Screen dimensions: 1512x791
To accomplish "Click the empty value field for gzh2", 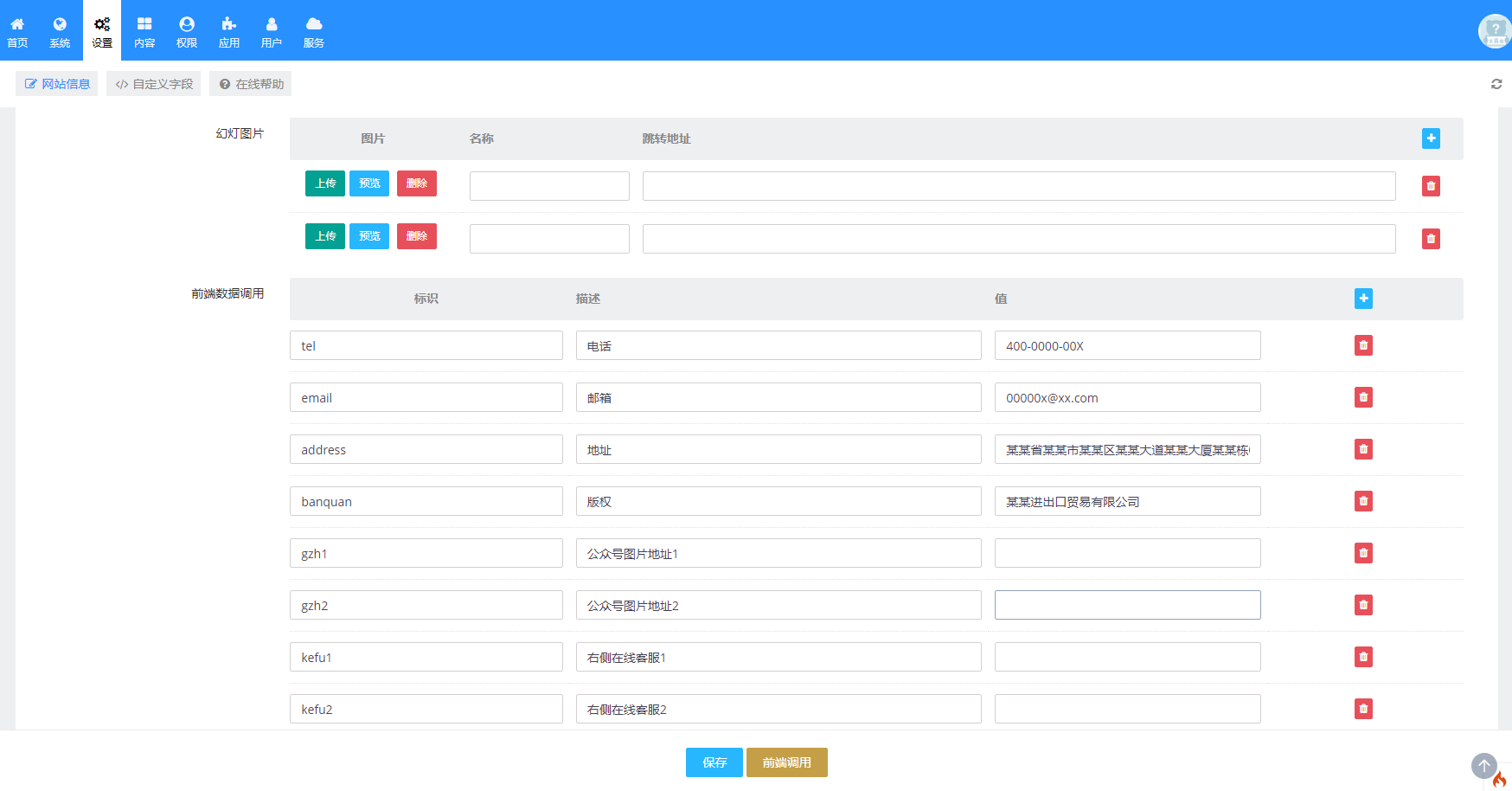I will point(1127,605).
